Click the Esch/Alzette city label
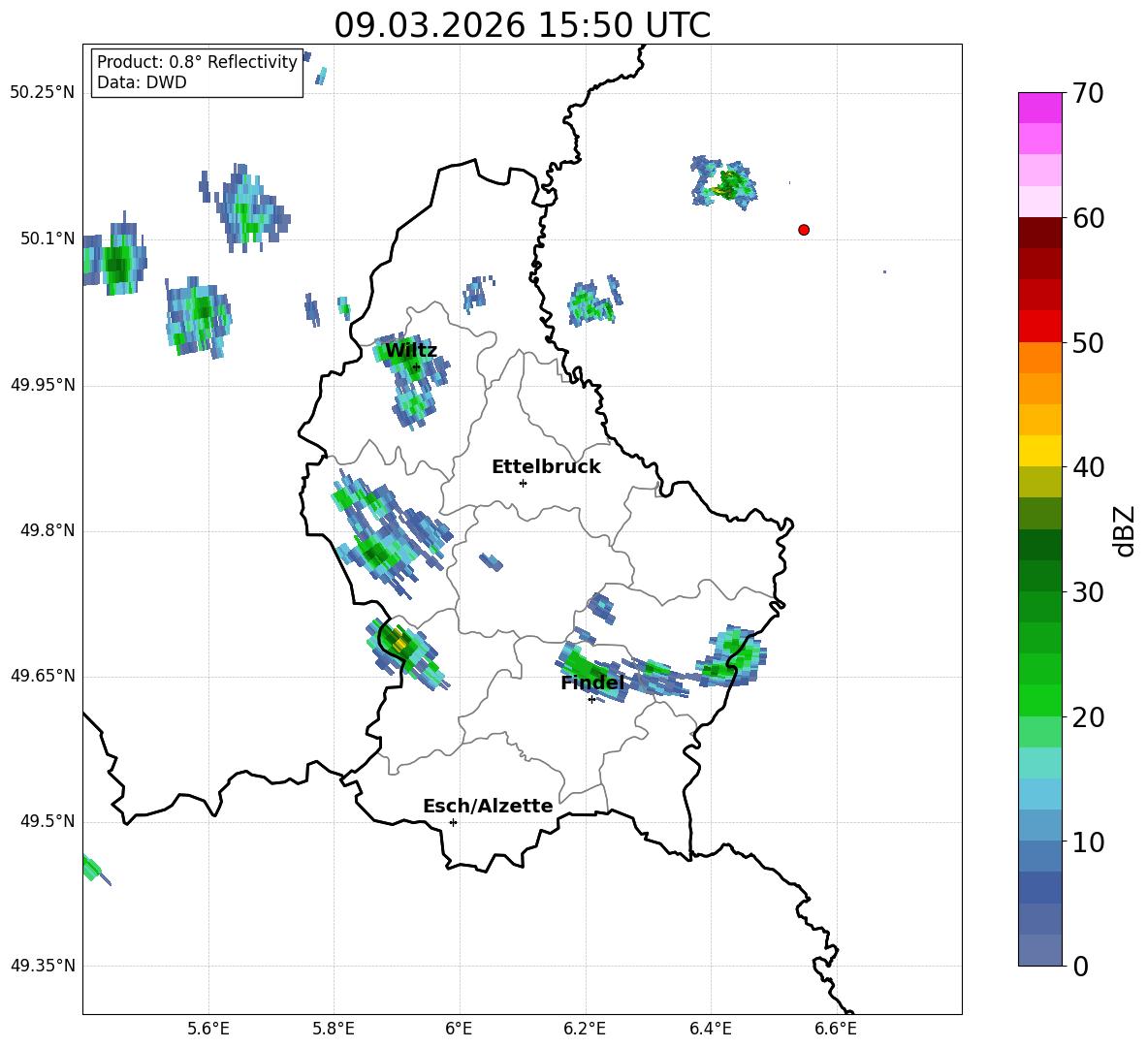1148x1048 pixels. (488, 806)
